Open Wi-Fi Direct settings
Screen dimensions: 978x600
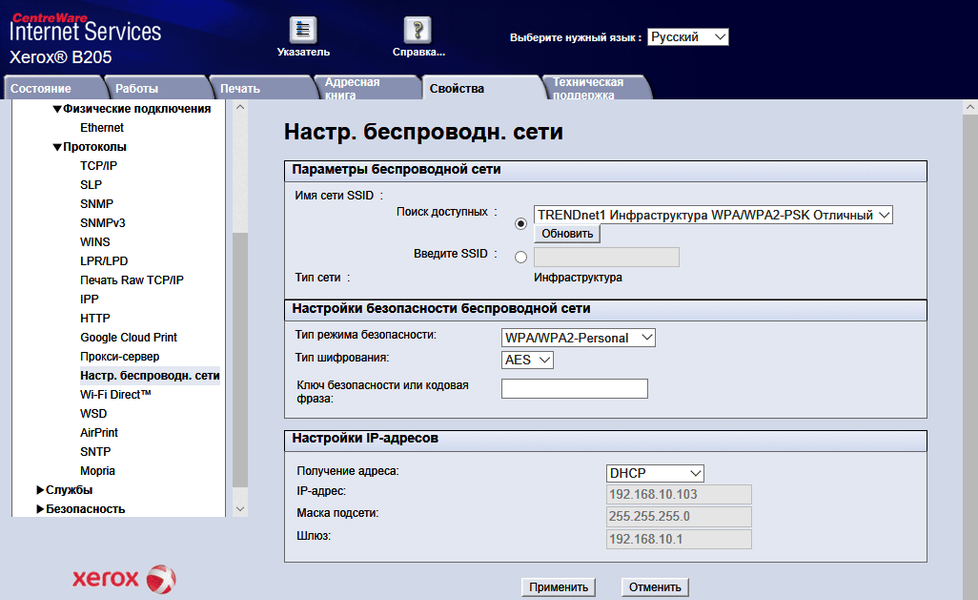[x=115, y=394]
